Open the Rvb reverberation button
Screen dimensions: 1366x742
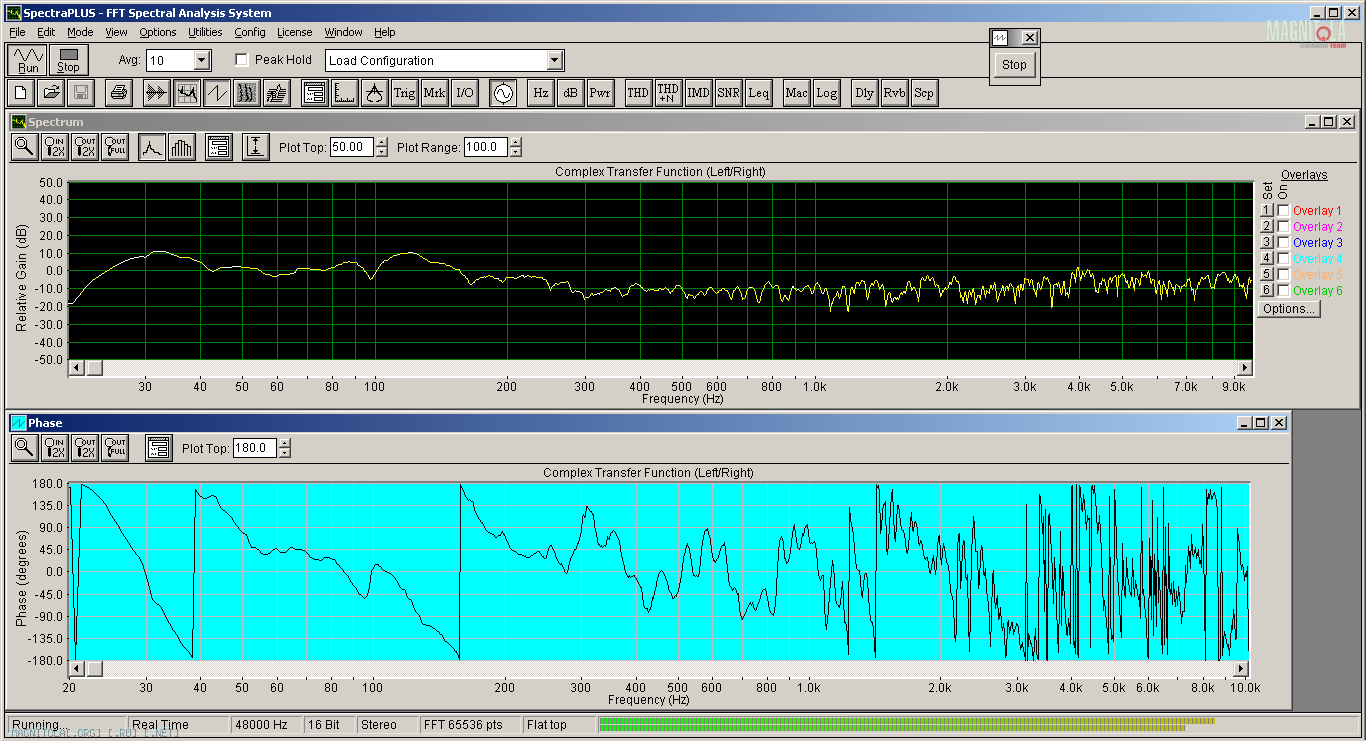[x=895, y=93]
